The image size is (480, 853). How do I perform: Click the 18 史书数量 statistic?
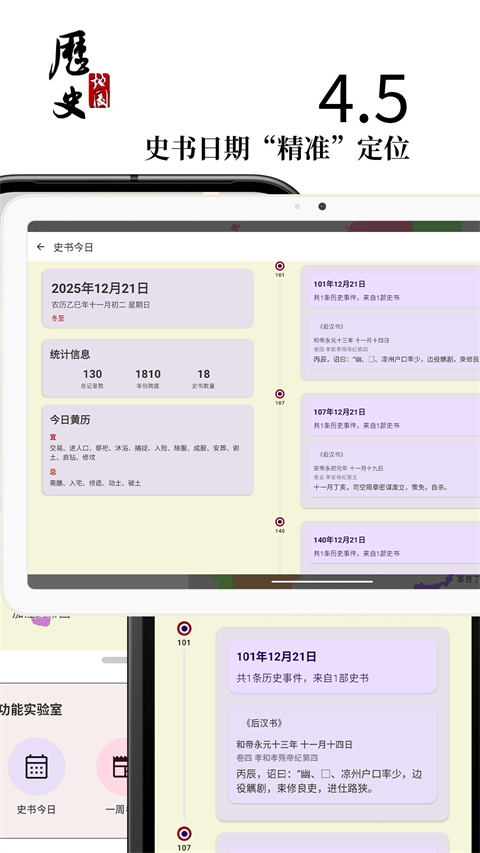pos(204,379)
